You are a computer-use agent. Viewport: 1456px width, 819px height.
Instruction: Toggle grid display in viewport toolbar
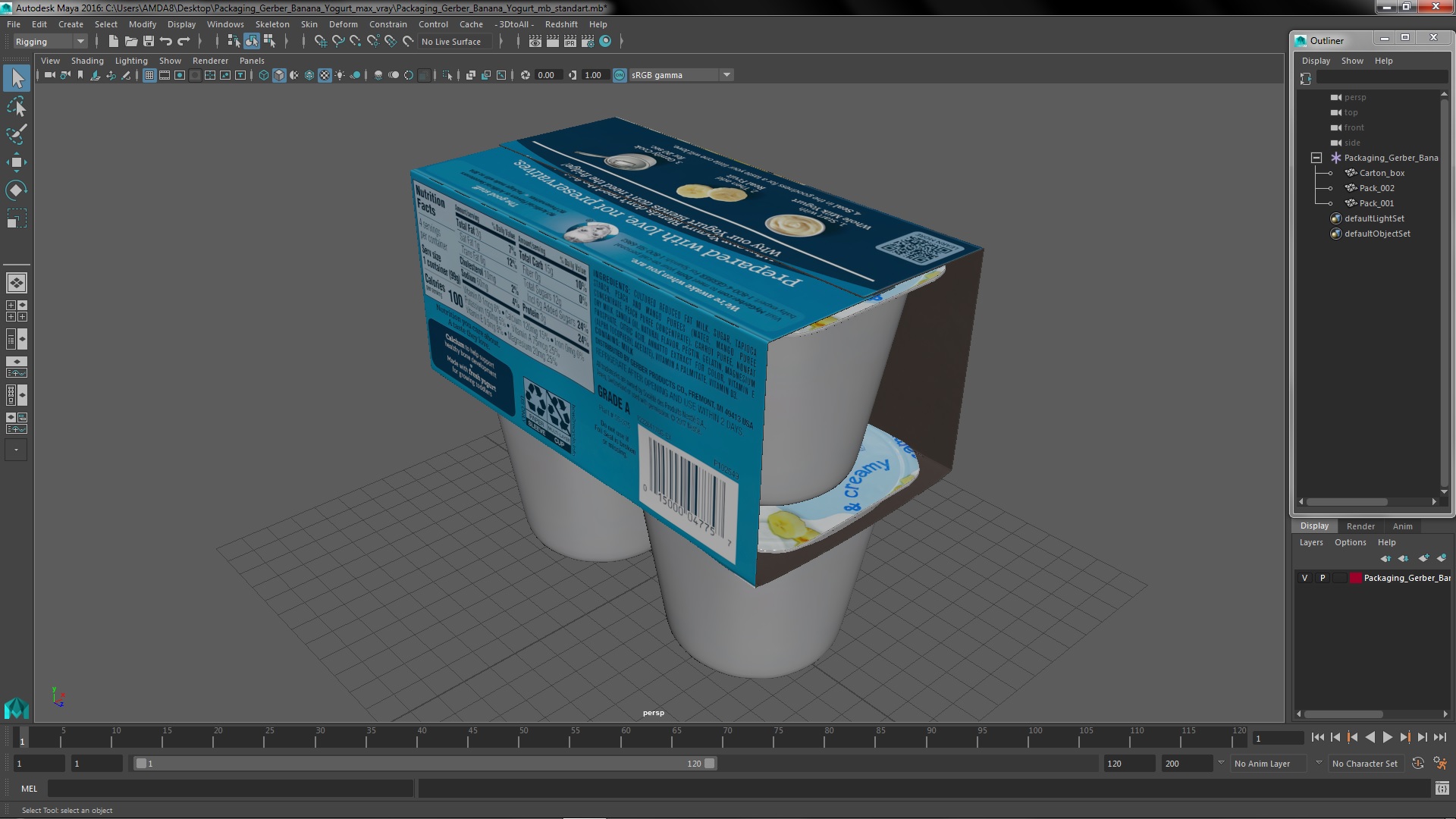tap(149, 75)
